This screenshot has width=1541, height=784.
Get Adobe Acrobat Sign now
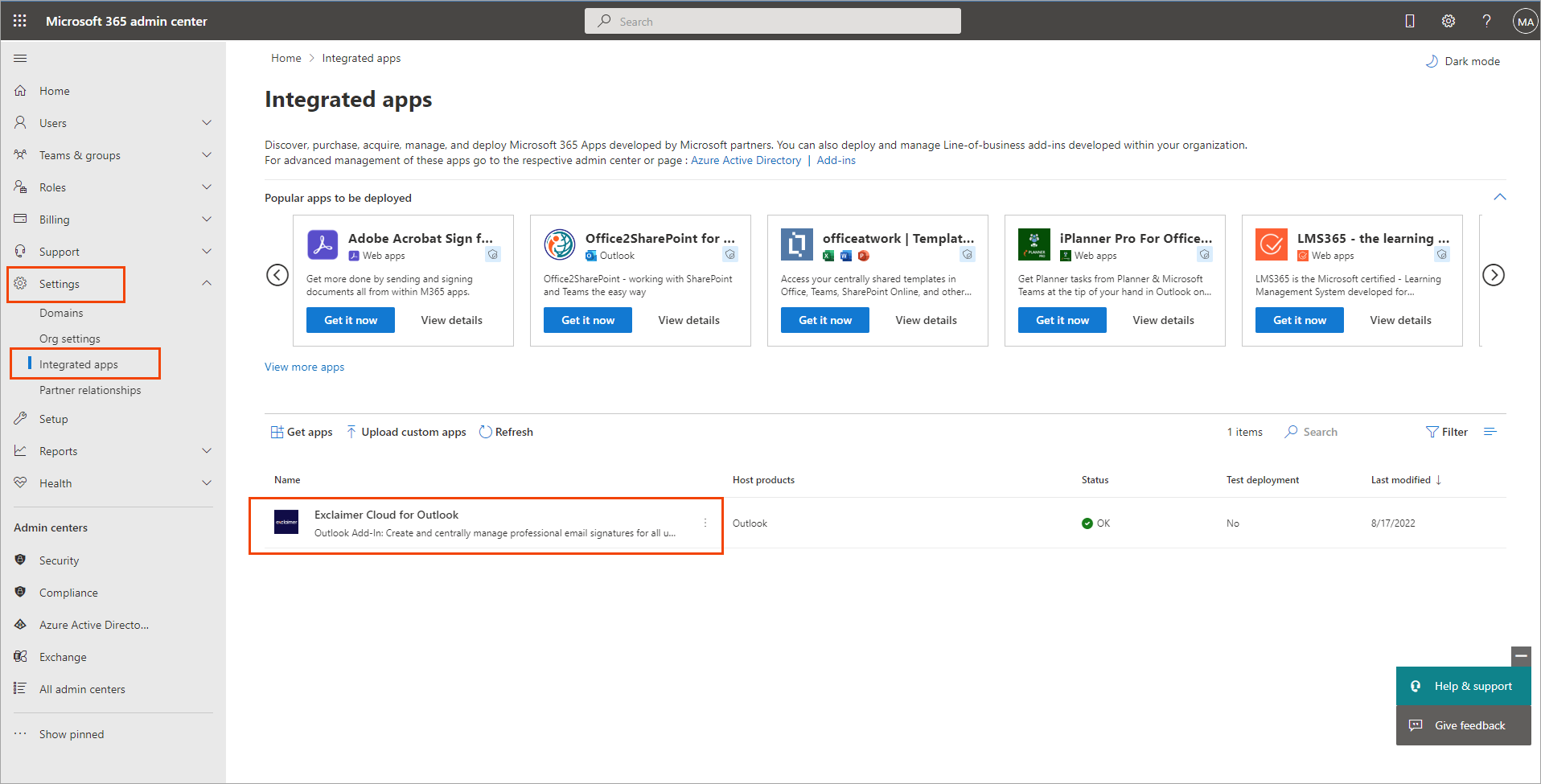tap(351, 320)
